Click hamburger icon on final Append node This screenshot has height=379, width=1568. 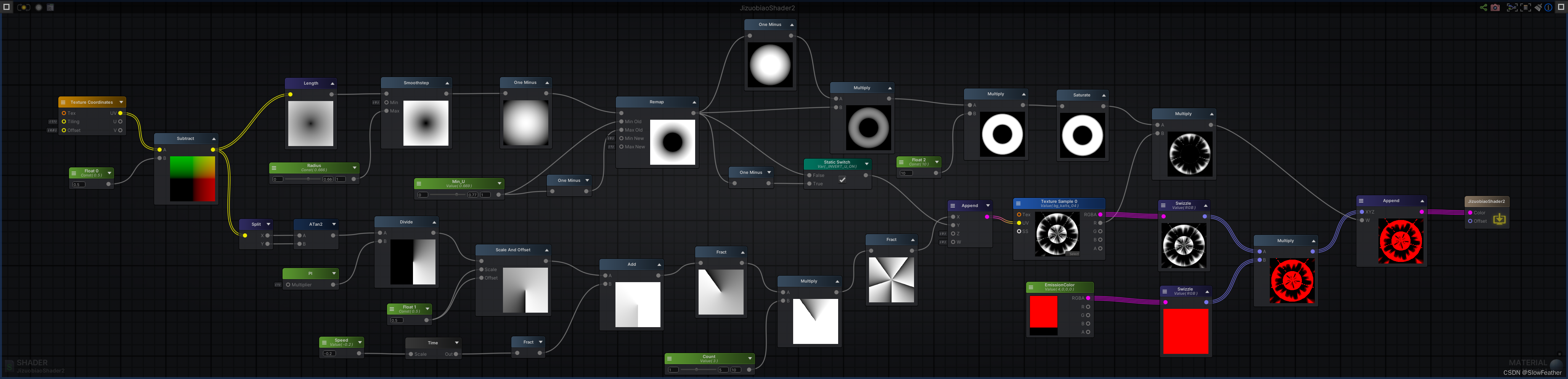point(1361,201)
